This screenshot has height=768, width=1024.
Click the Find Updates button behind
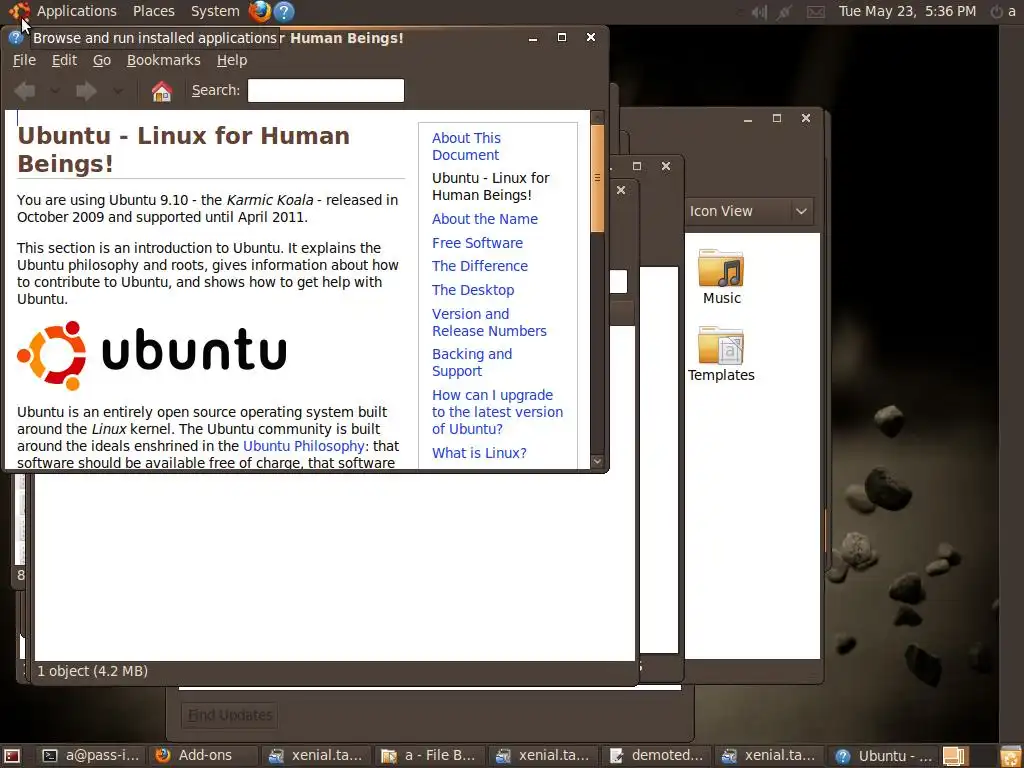click(229, 715)
